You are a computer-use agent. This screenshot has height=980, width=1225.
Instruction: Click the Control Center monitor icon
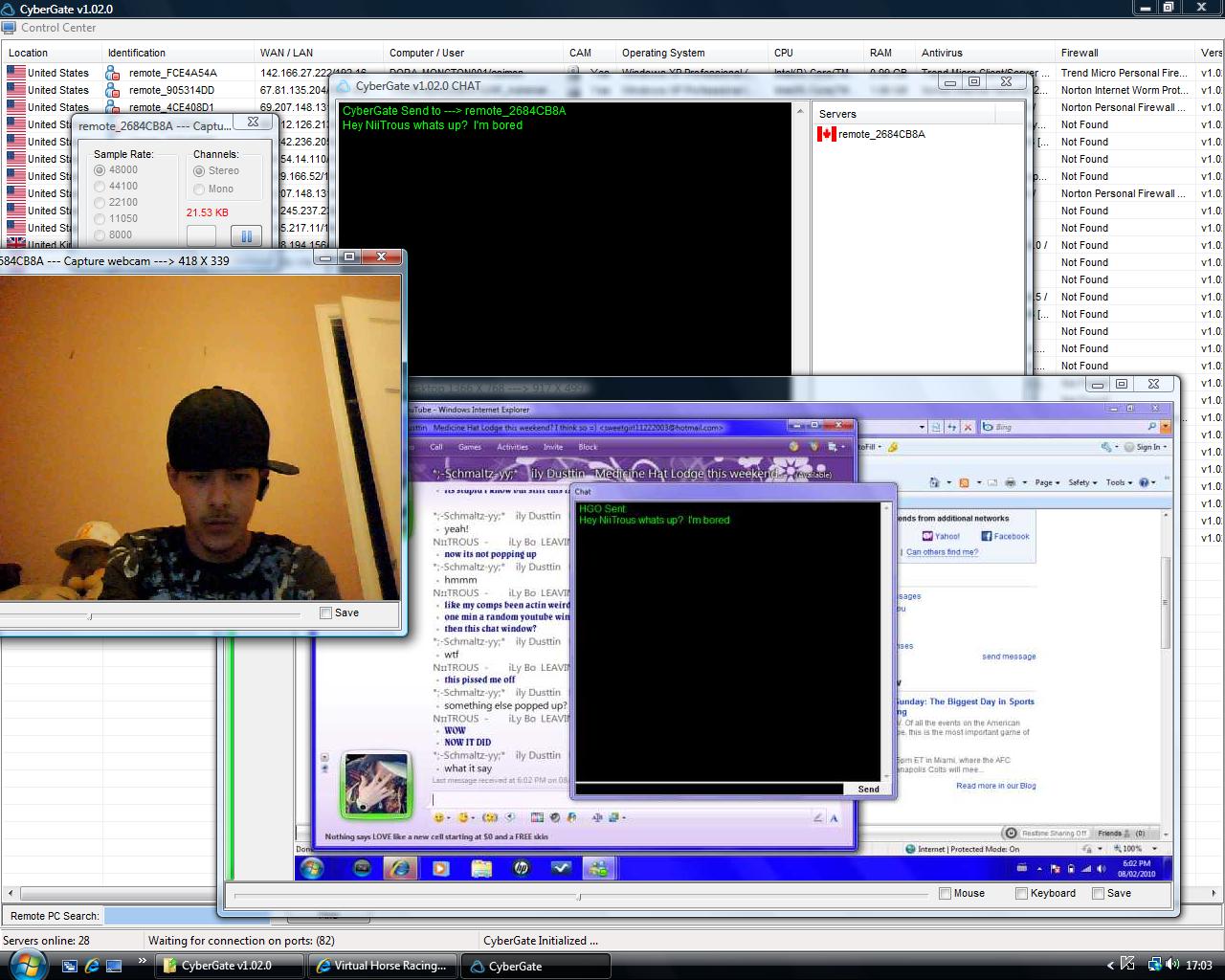coord(10,28)
